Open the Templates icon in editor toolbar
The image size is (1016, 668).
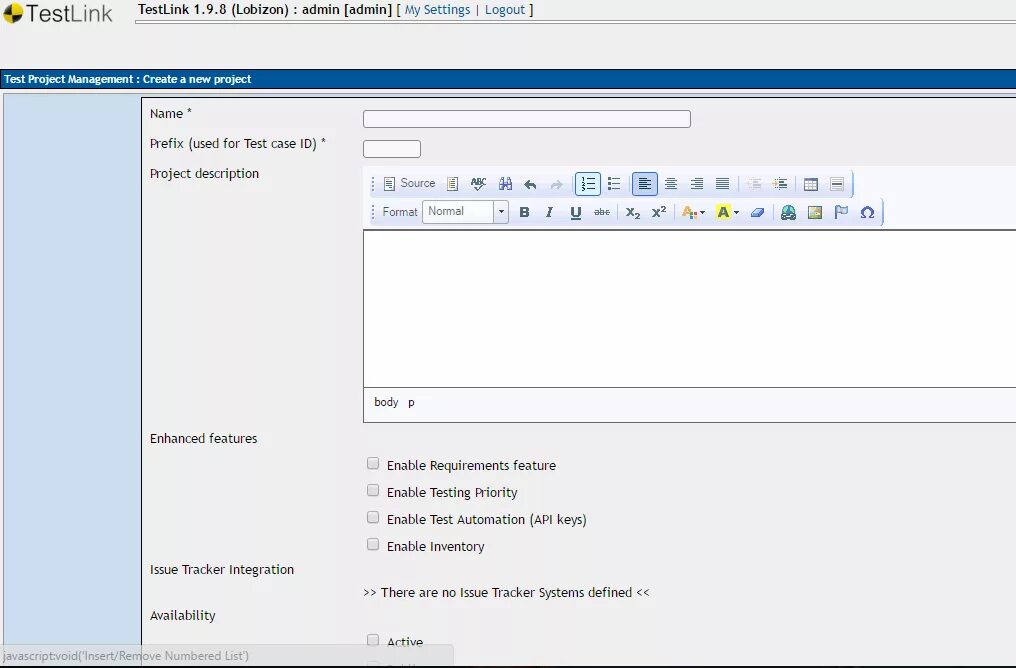[453, 184]
